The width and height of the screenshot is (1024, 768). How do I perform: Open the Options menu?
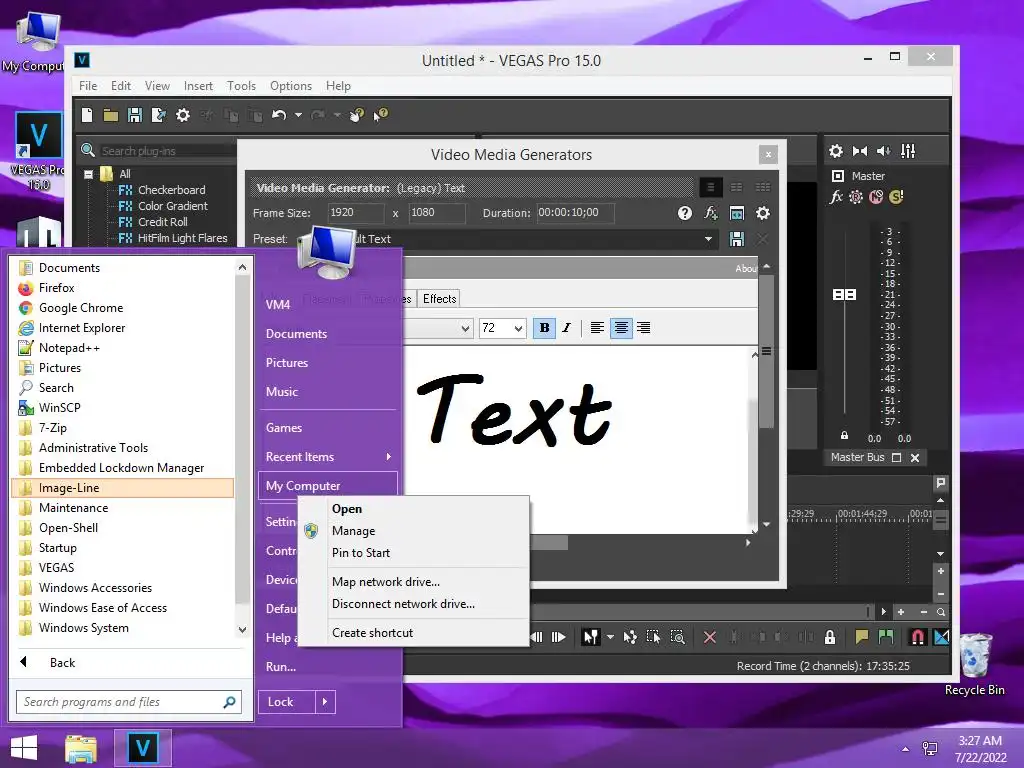(x=291, y=86)
